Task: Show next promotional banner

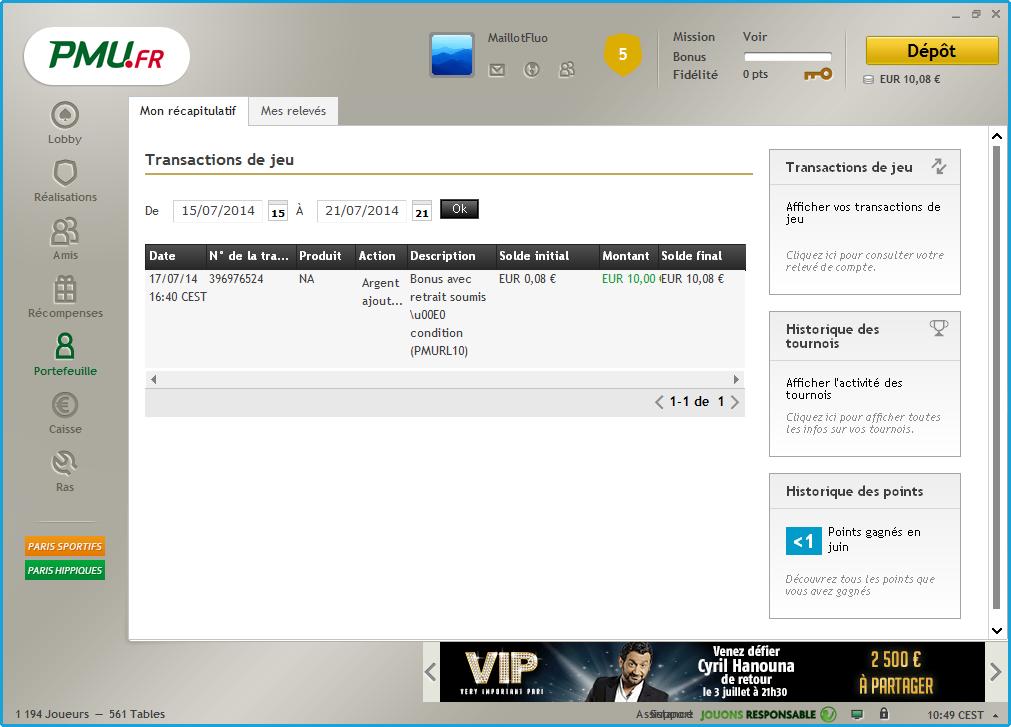Action: point(996,672)
